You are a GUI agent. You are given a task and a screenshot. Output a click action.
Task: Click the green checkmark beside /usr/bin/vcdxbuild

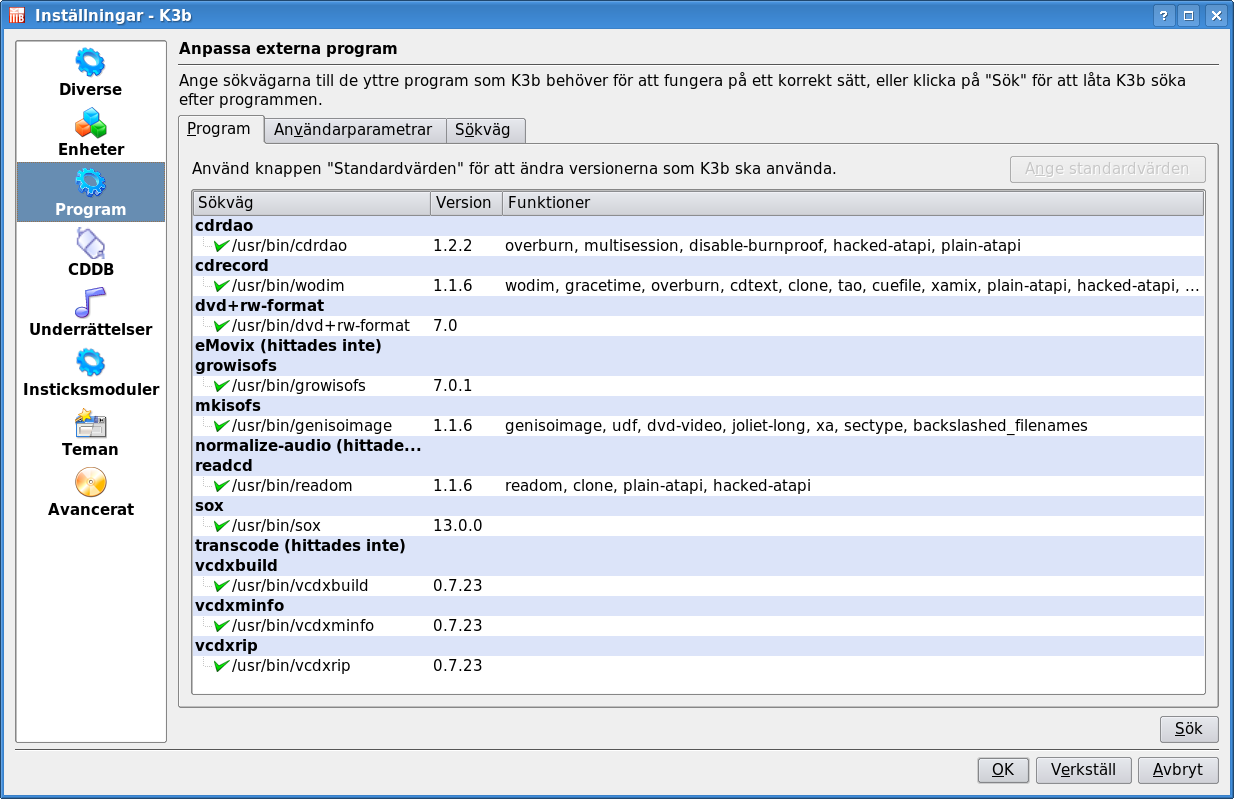221,585
